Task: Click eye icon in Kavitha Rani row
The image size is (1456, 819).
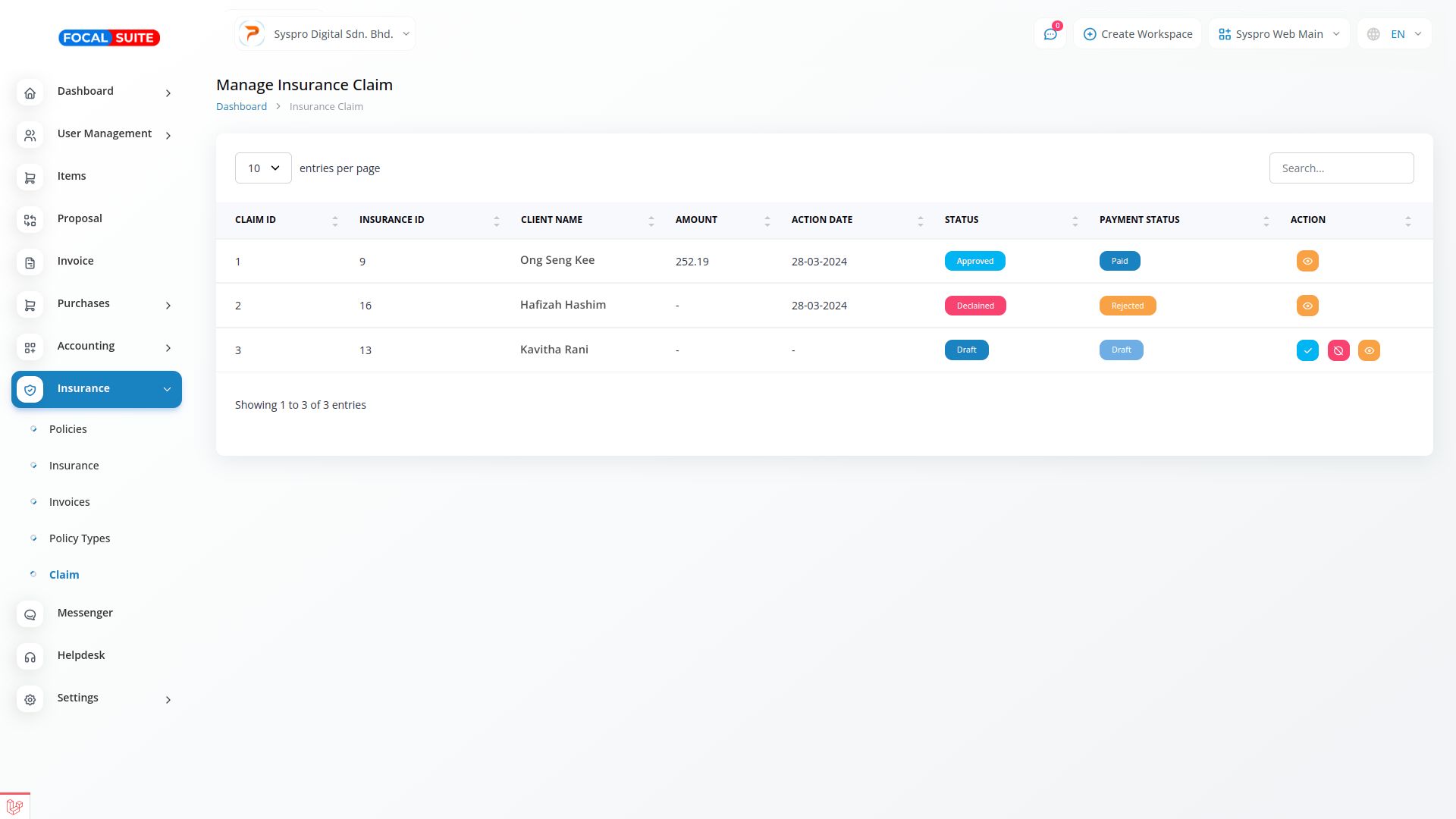Action: [1369, 350]
